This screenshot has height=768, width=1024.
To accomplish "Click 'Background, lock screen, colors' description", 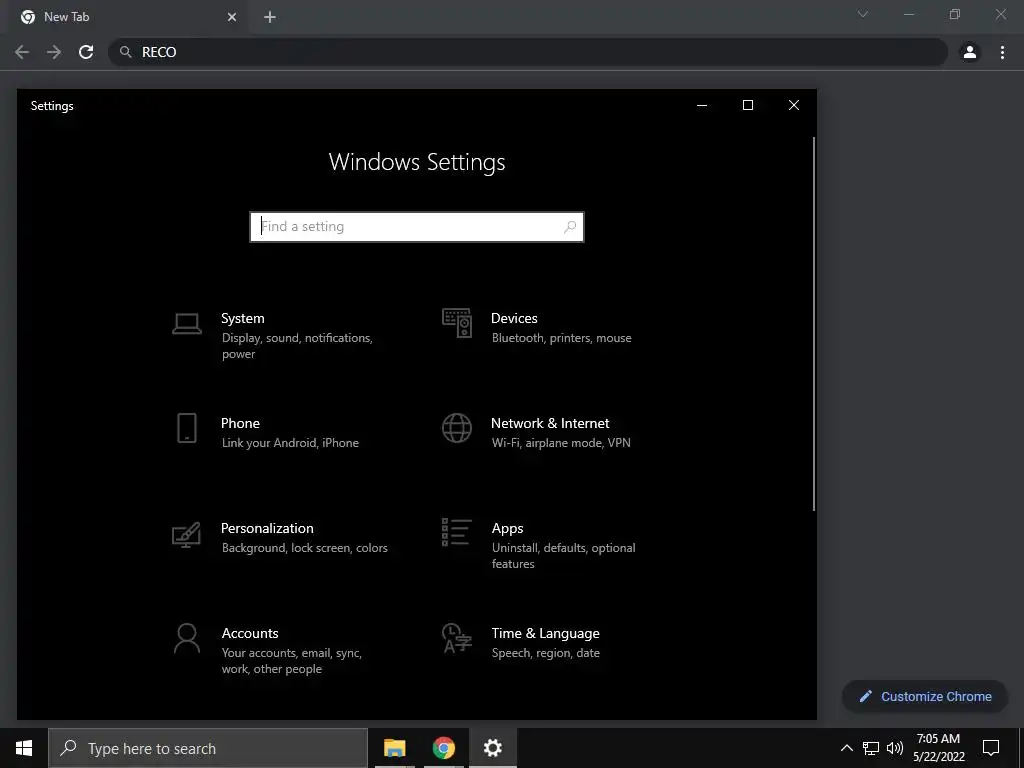I will [x=304, y=548].
